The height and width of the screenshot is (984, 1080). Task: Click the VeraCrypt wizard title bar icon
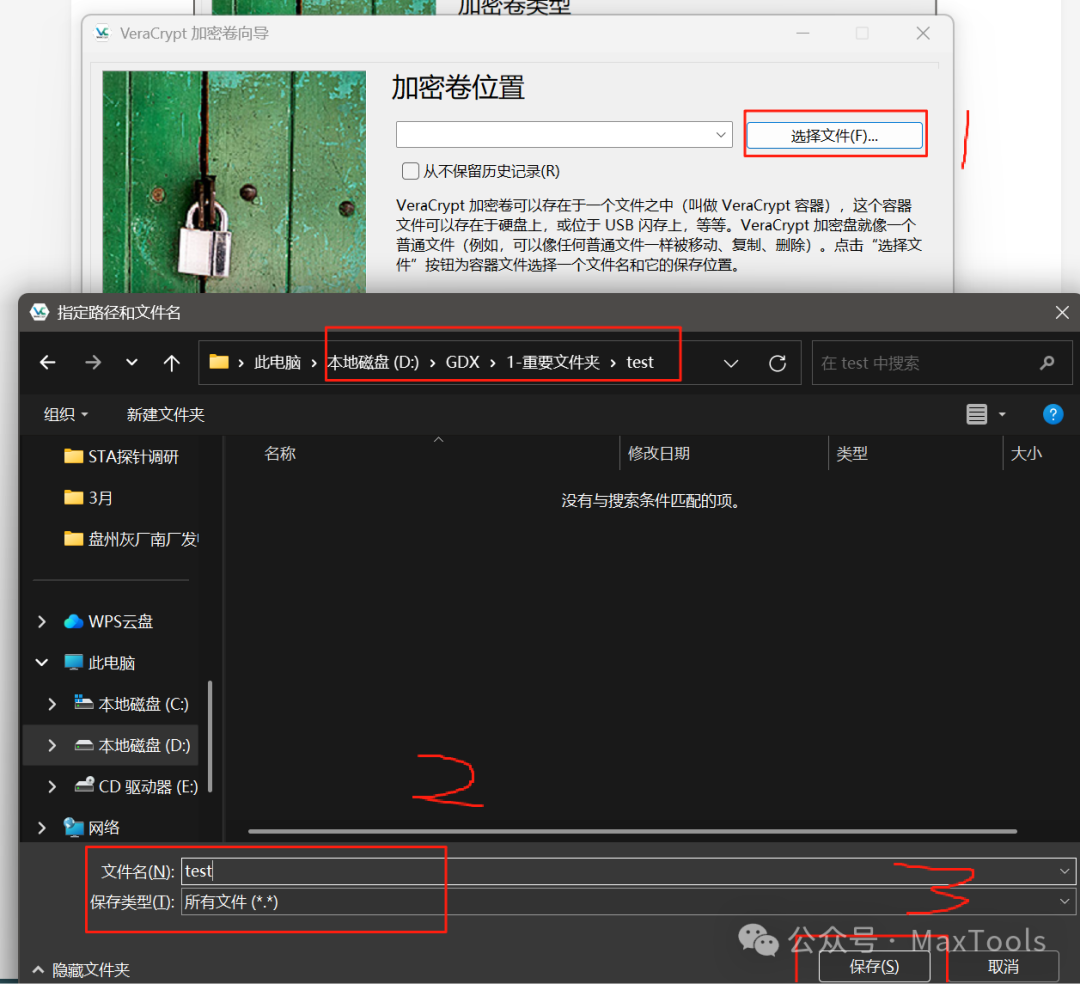[103, 33]
